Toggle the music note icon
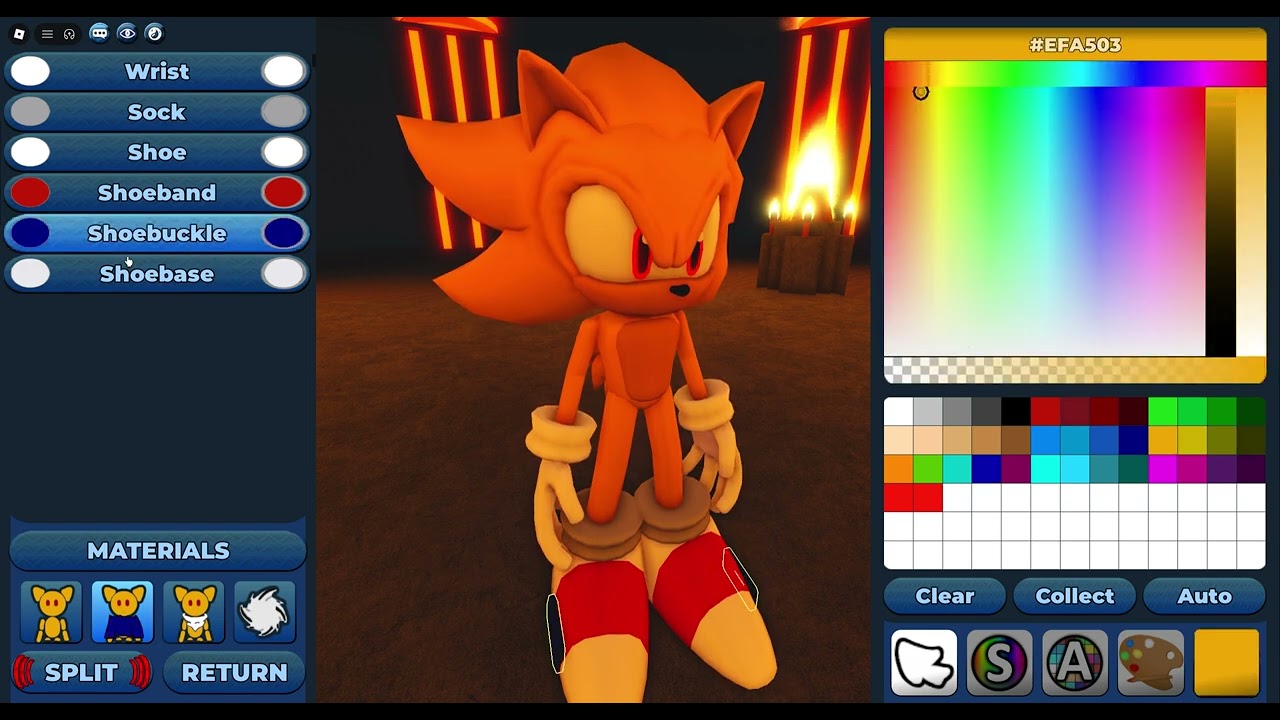1280x720 pixels. click(155, 33)
